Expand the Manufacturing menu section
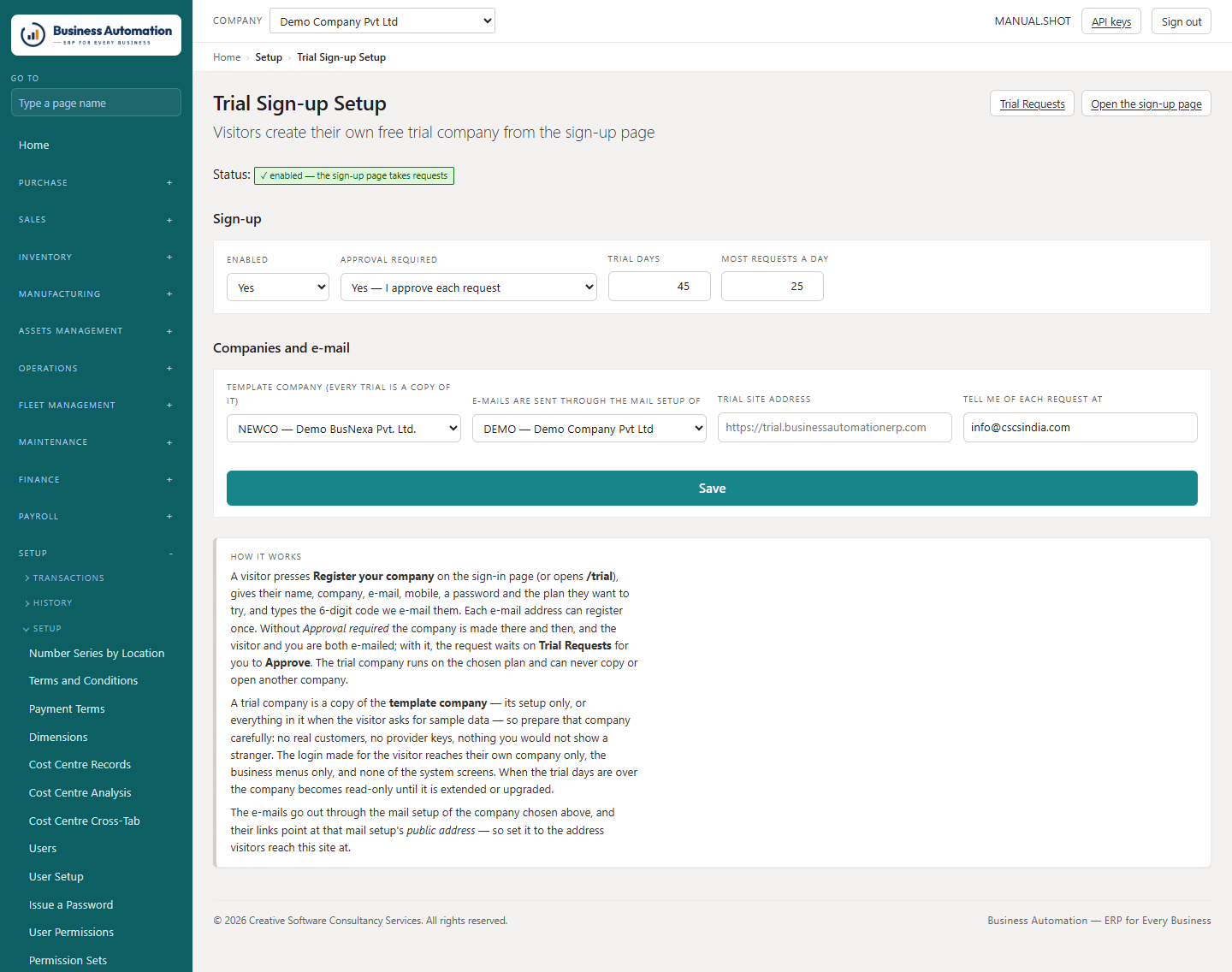Image resolution: width=1232 pixels, height=972 pixels. (x=96, y=293)
